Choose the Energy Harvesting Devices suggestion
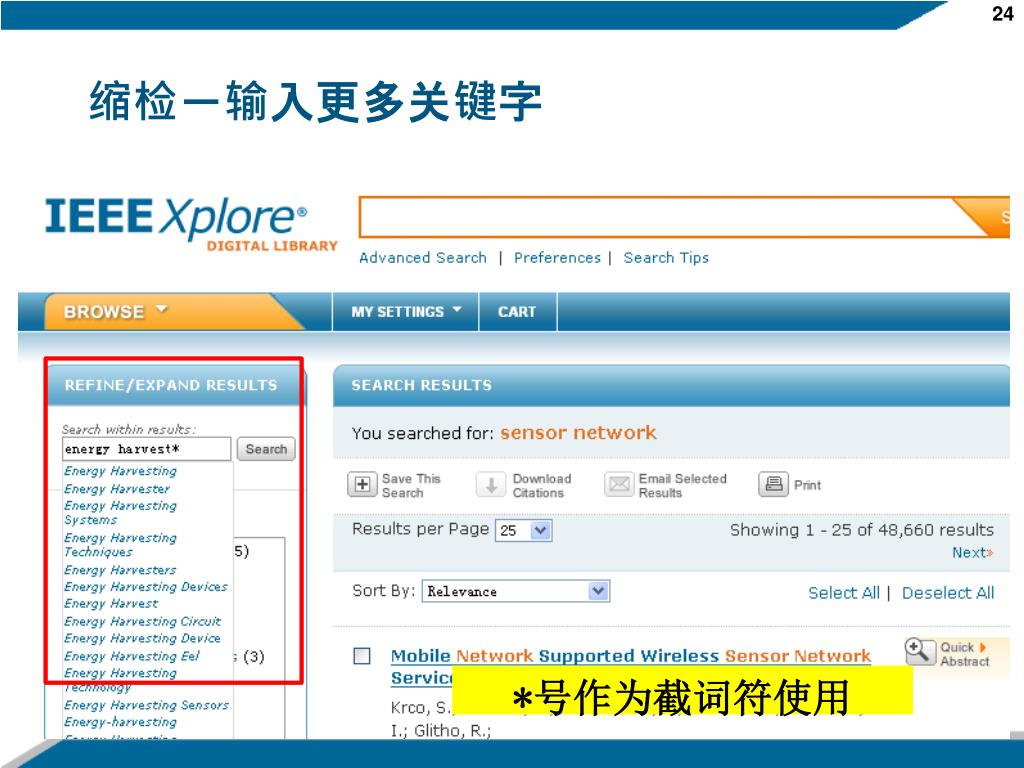The height and width of the screenshot is (768, 1024). (x=146, y=587)
